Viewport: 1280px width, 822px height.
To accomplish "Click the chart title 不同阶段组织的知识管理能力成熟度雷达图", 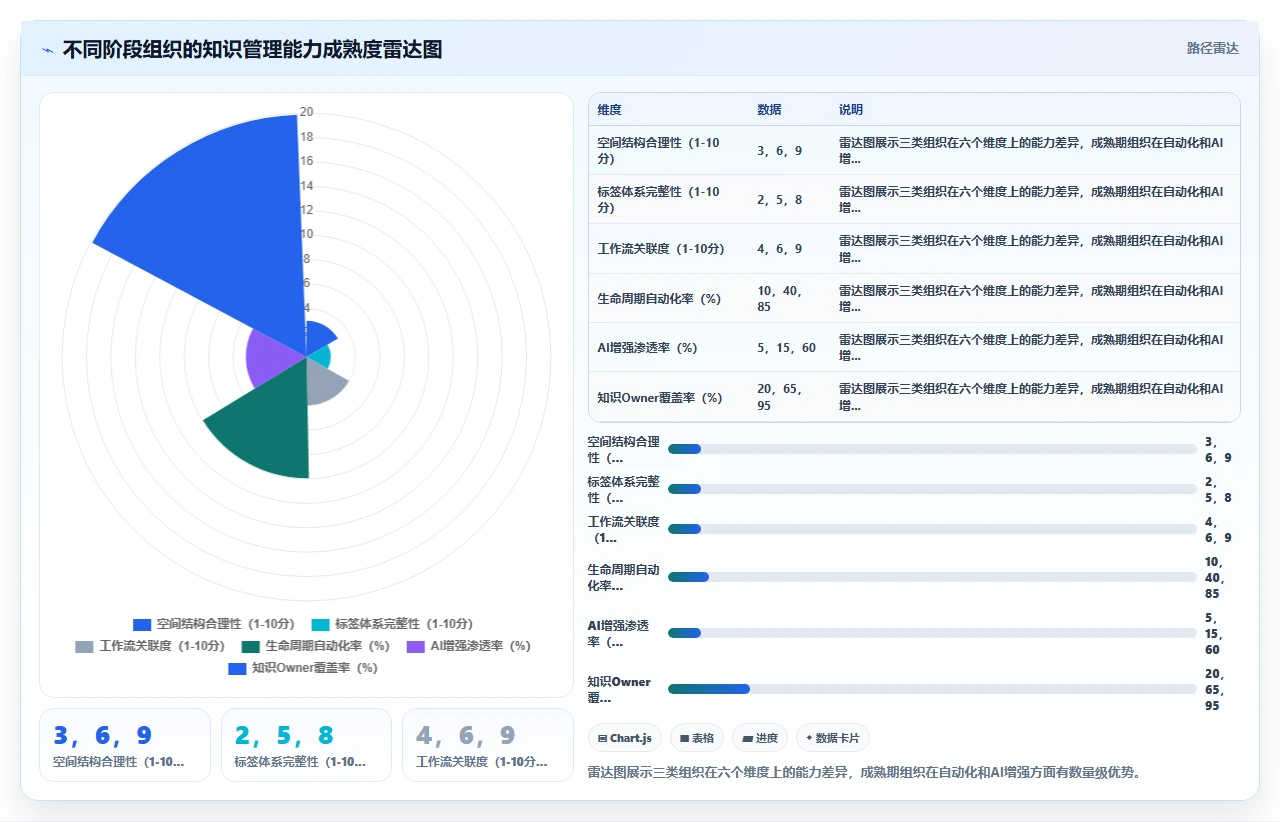I will pos(252,50).
